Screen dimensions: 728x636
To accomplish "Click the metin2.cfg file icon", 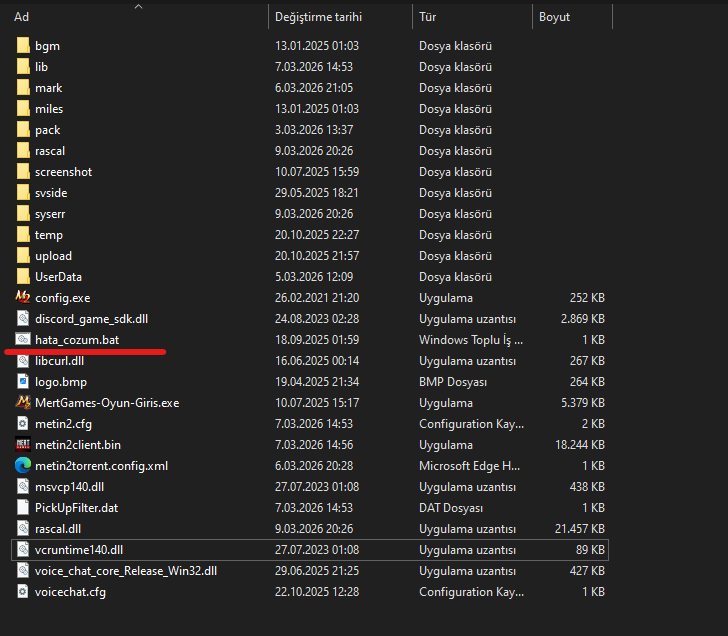I will click(23, 423).
